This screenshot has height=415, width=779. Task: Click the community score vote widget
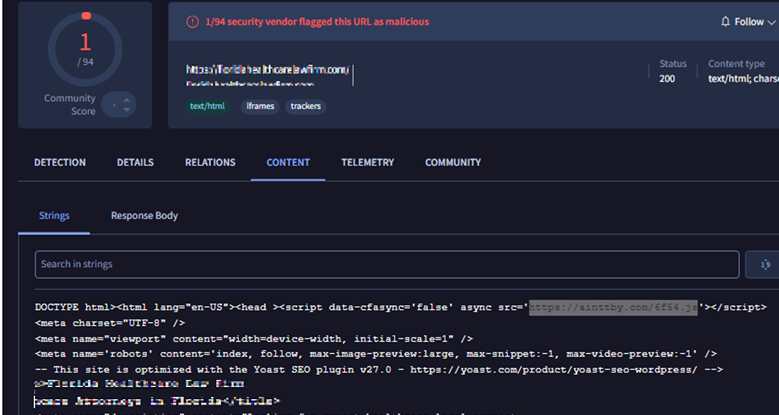pos(121,103)
